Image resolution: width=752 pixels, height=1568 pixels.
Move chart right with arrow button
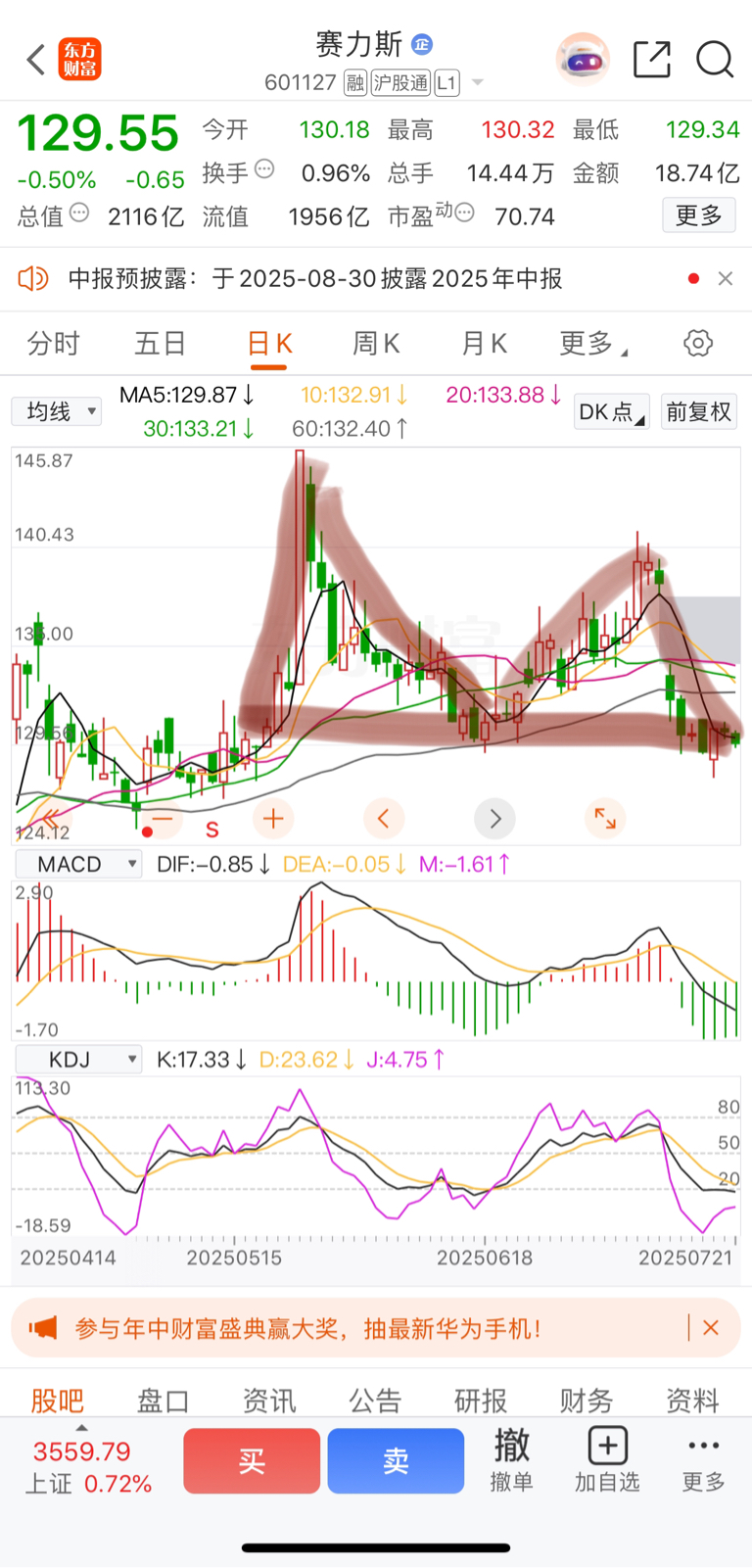[494, 819]
